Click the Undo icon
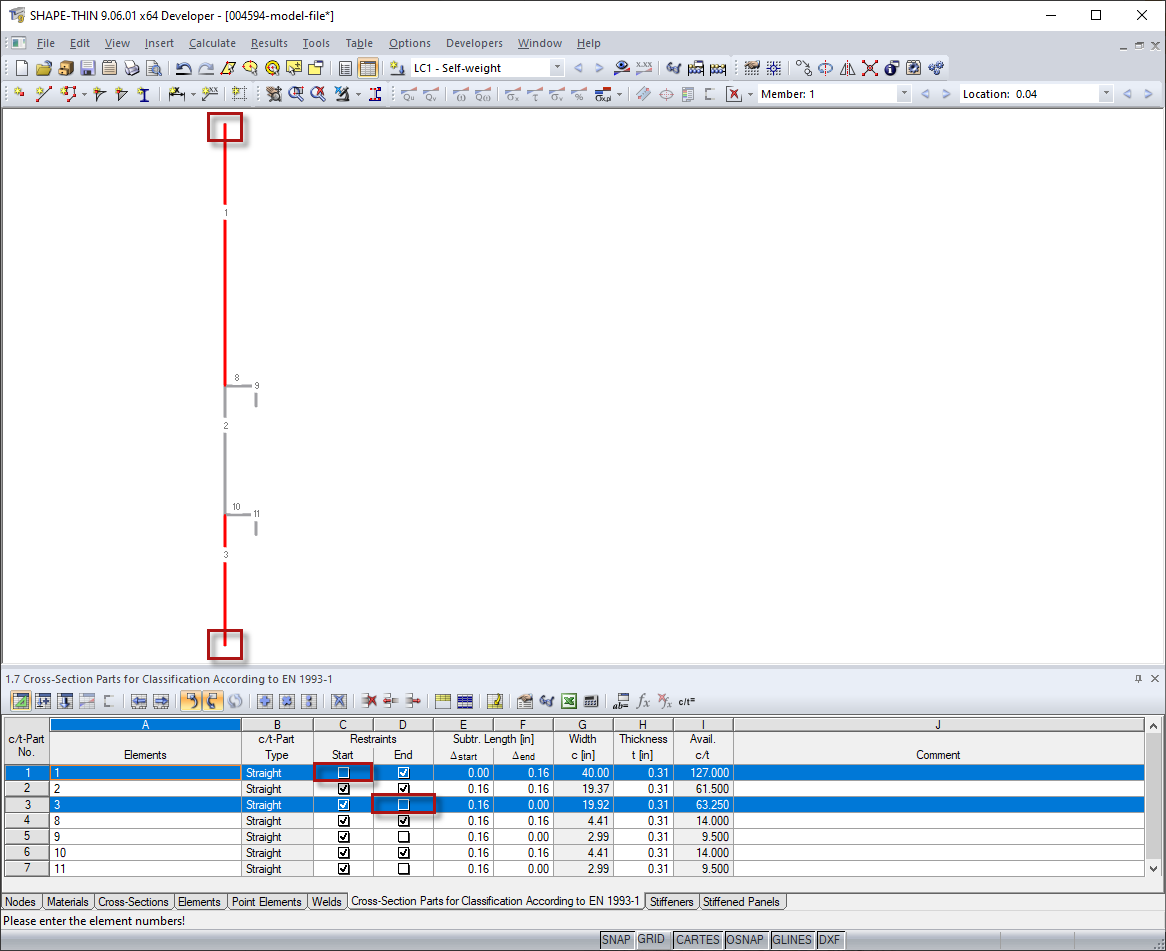1166x951 pixels. [185, 67]
